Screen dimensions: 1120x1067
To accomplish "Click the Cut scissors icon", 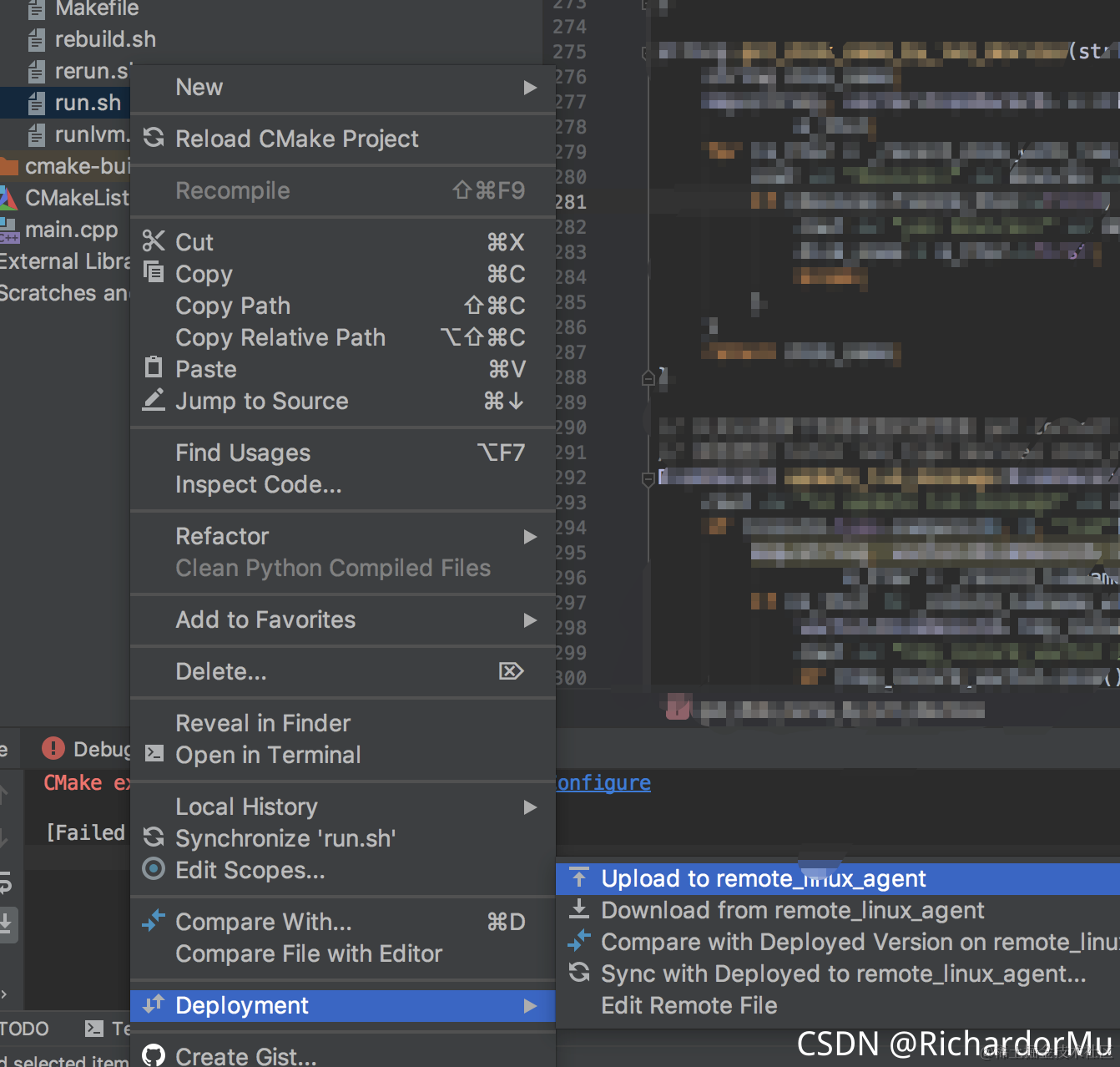I will pyautogui.click(x=154, y=241).
